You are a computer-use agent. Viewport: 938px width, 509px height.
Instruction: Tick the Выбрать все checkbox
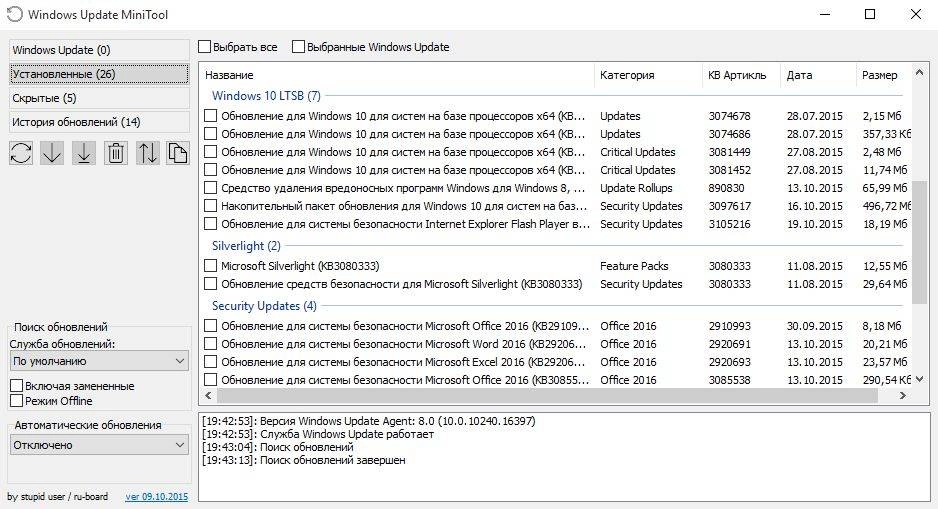click(205, 47)
